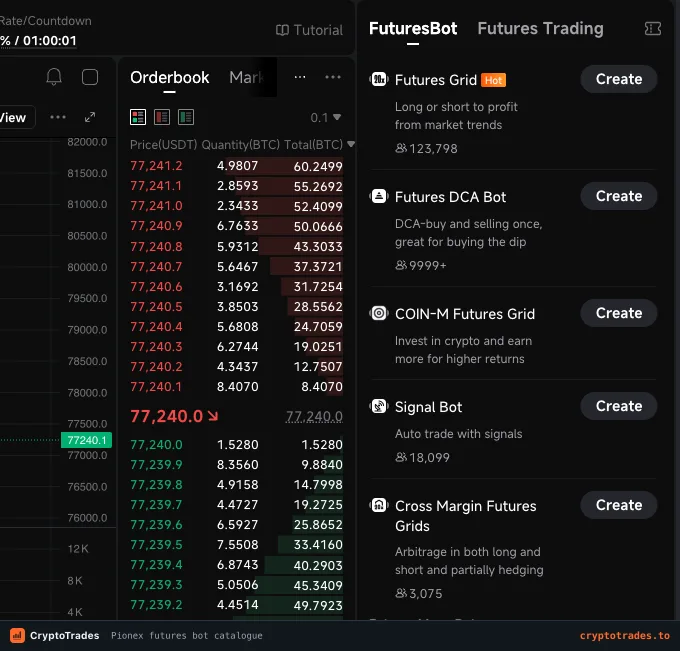Screen dimensions: 680x651
Task: Show sell orders only orderbook view
Action: click(x=162, y=117)
